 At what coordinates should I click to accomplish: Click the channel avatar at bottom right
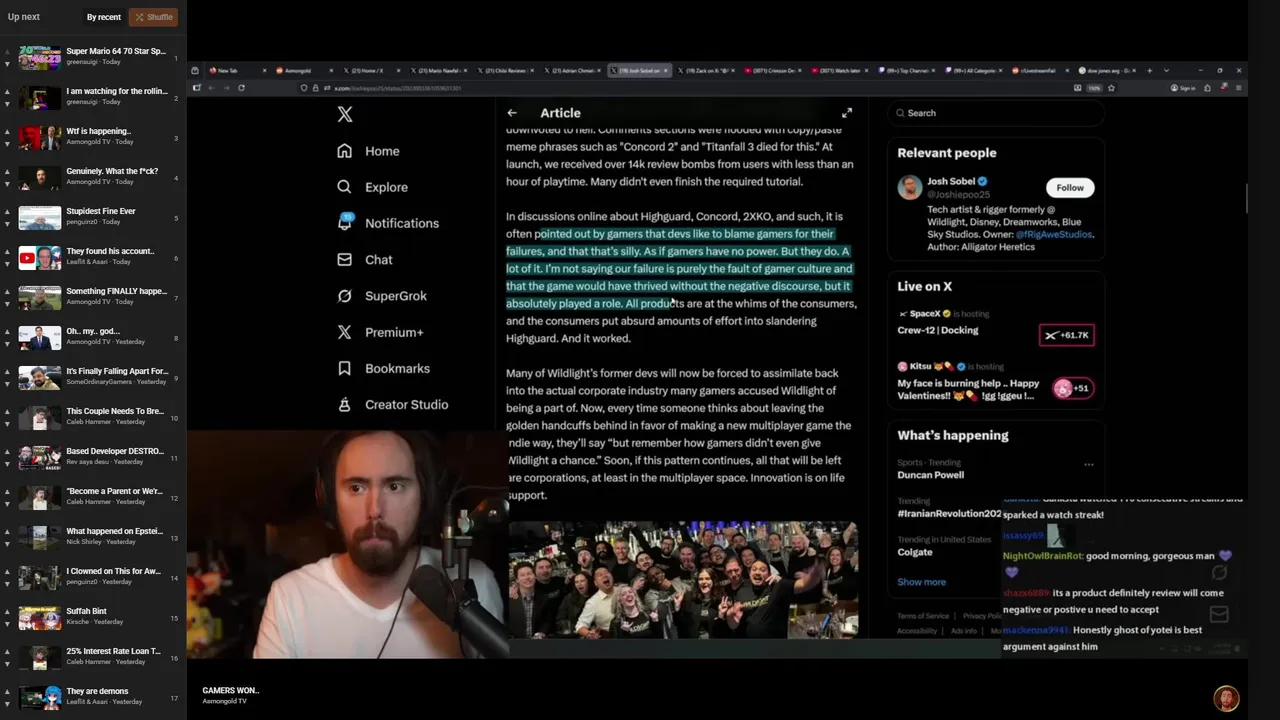[1226, 698]
